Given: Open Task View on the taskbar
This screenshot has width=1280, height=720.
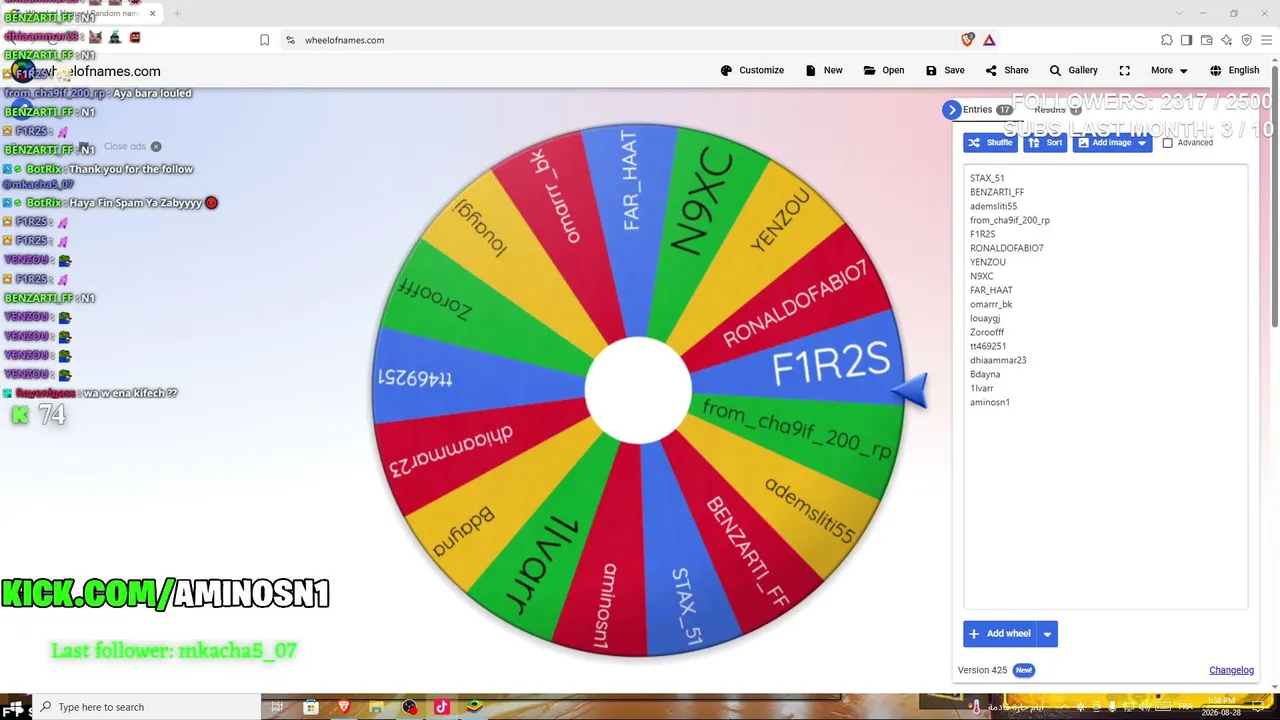Looking at the screenshot, I should pos(277,707).
